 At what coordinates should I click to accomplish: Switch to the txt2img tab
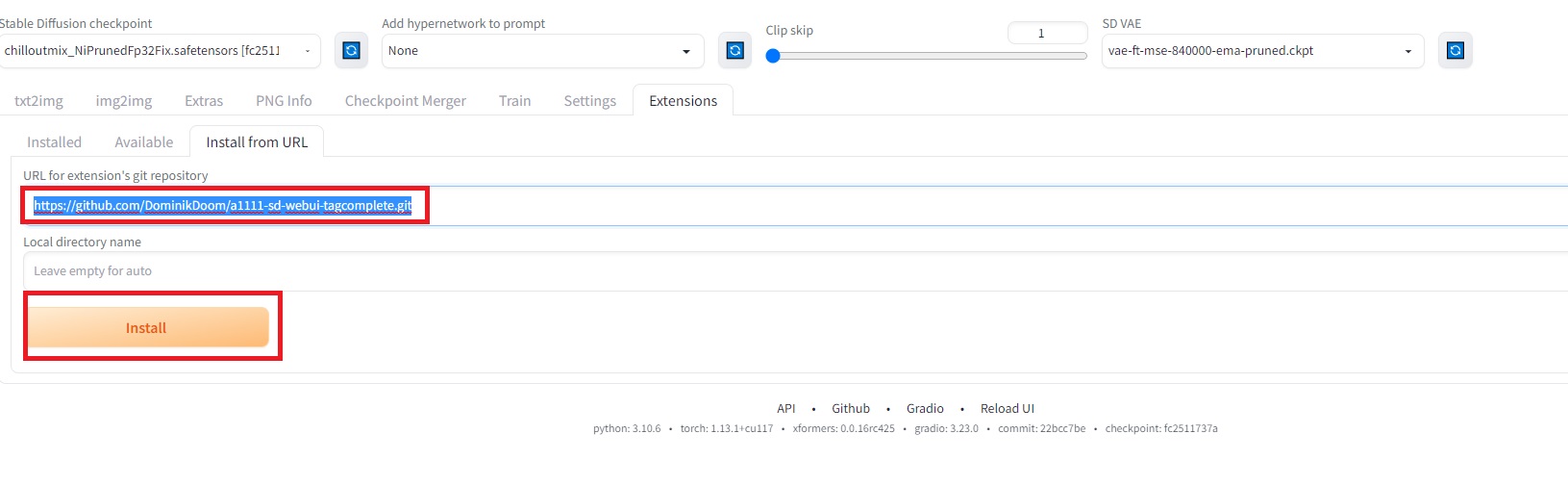38,101
